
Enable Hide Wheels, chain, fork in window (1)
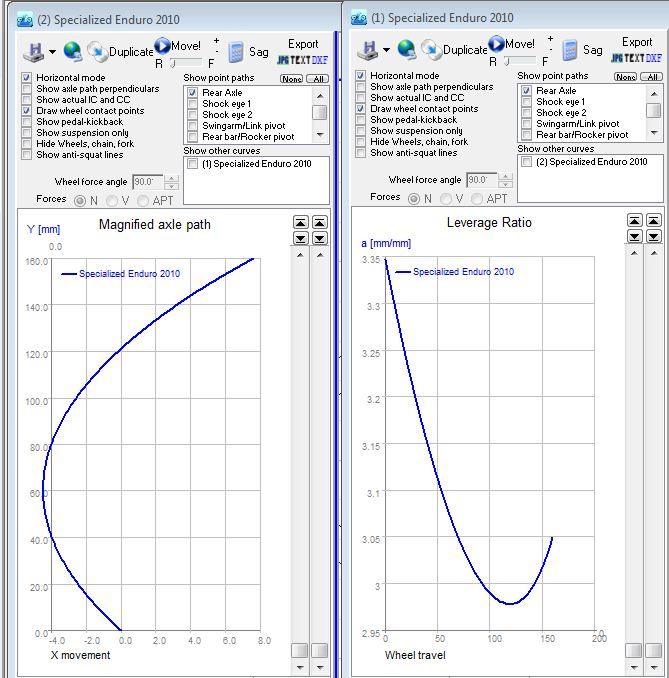pos(360,142)
